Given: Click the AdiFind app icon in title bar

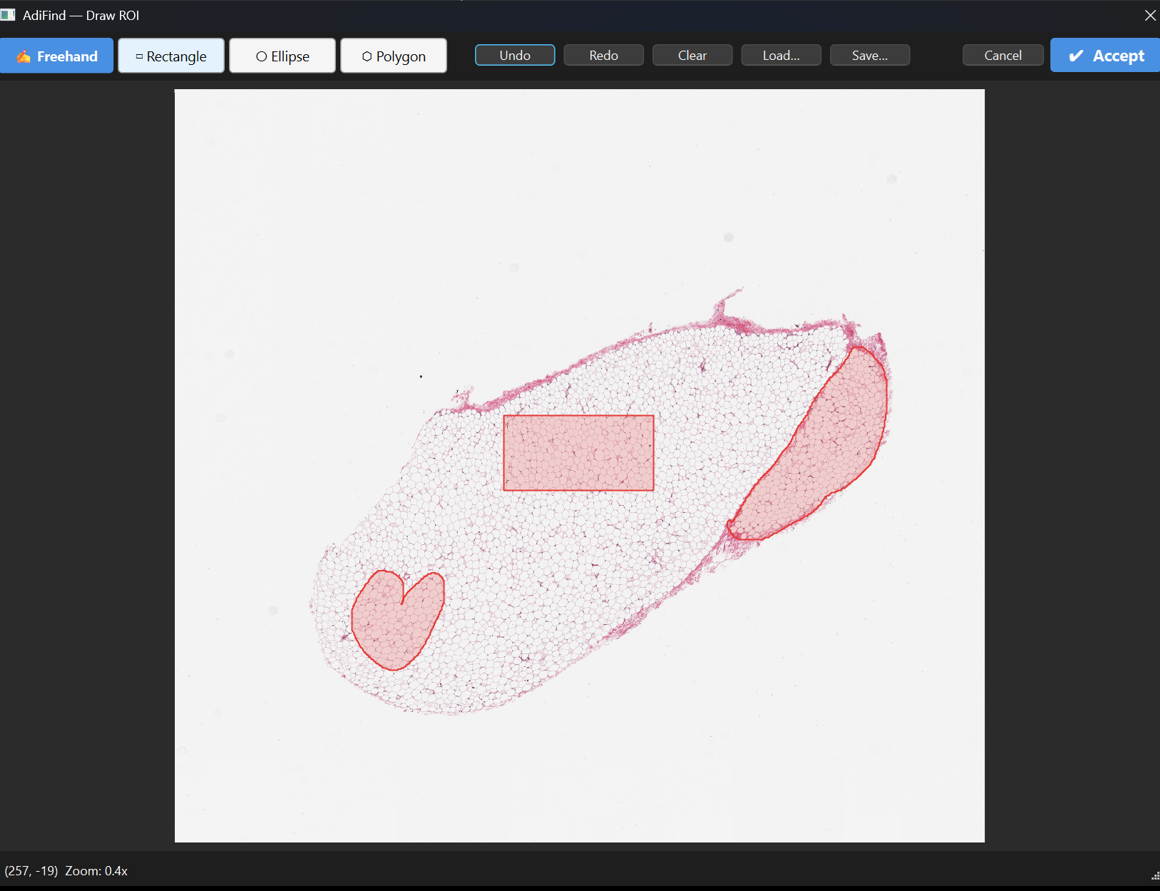Looking at the screenshot, I should tap(8, 15).
